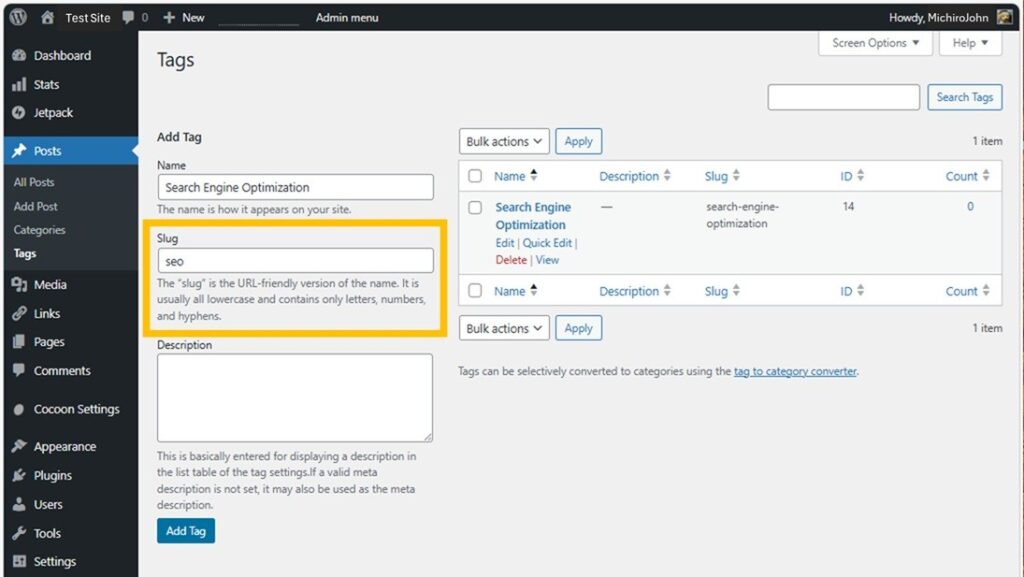Open the Appearance brush icon
This screenshot has height=577, width=1024.
[19, 447]
